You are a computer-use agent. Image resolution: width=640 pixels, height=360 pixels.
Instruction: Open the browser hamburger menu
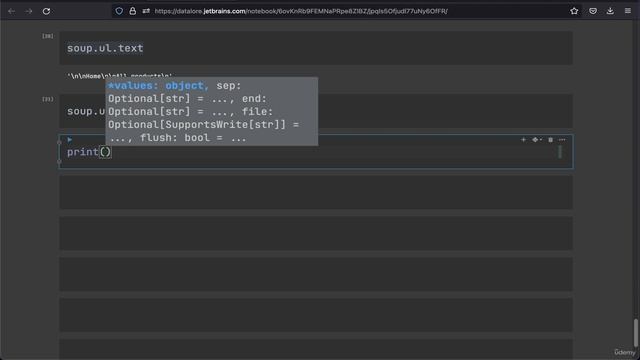click(628, 11)
